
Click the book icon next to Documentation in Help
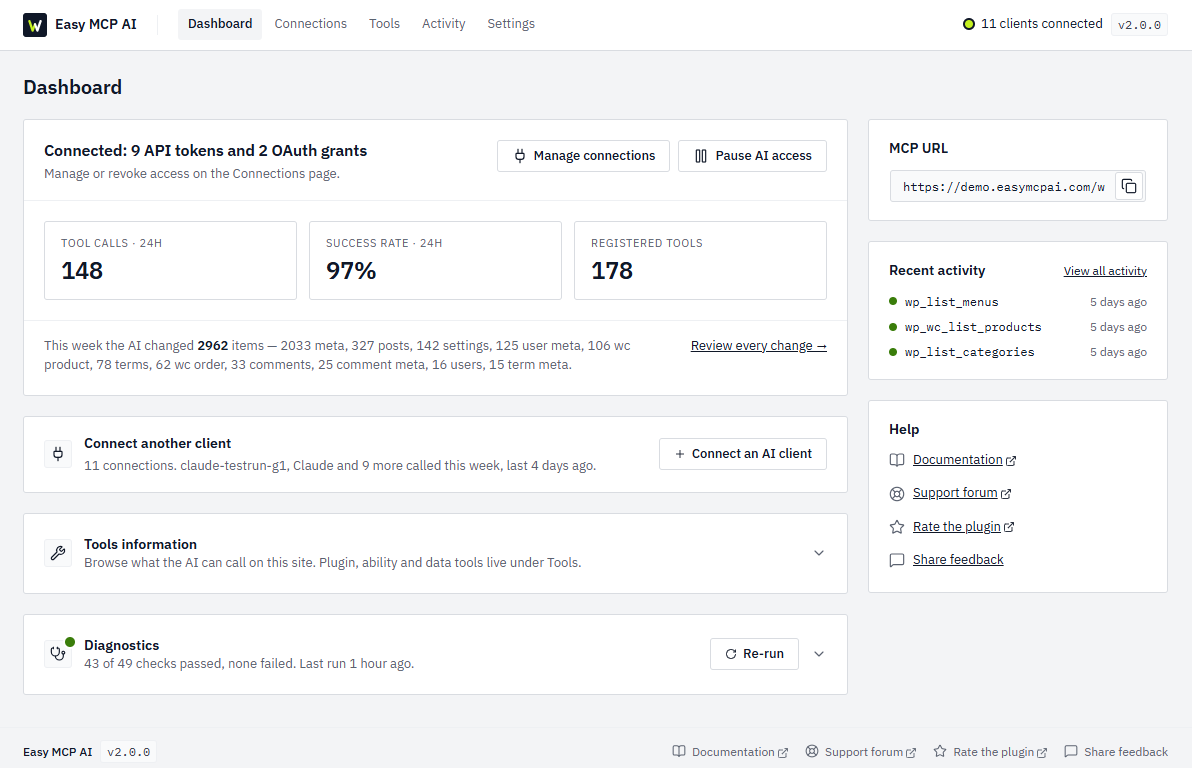(x=897, y=460)
